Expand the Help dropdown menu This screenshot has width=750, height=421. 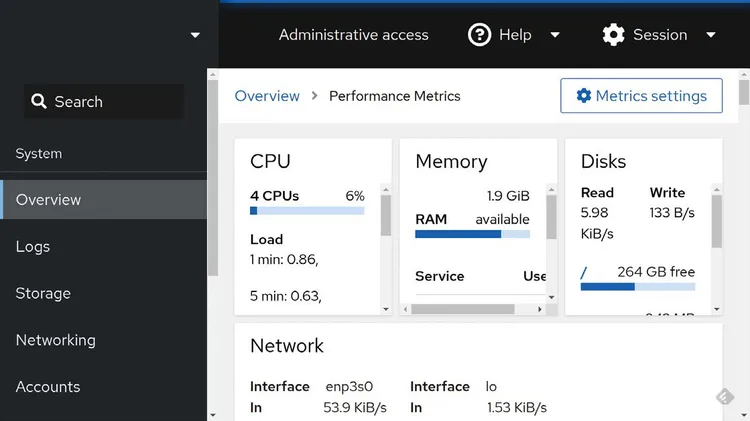(555, 35)
